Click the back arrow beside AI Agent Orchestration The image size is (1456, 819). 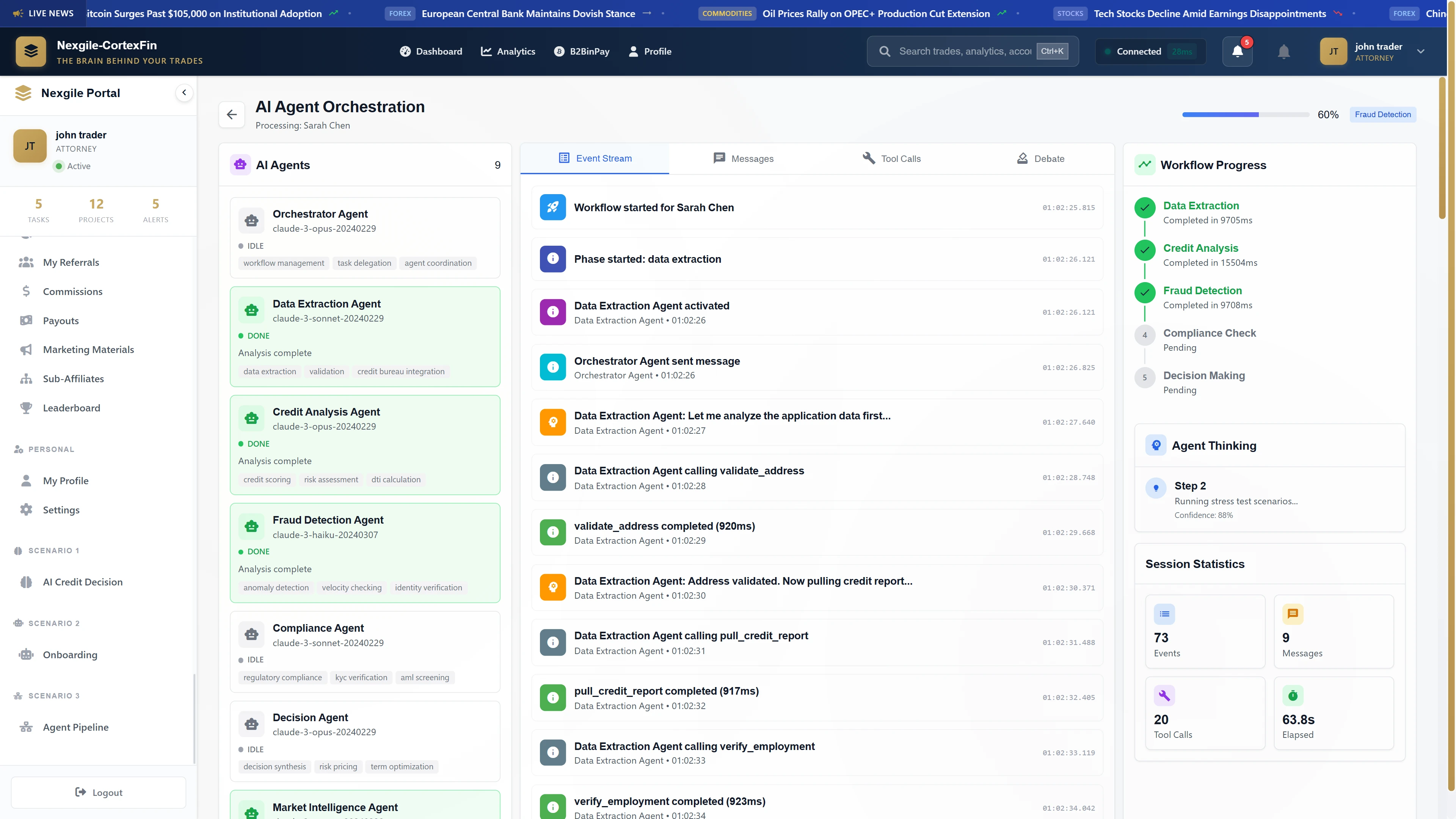pyautogui.click(x=232, y=114)
